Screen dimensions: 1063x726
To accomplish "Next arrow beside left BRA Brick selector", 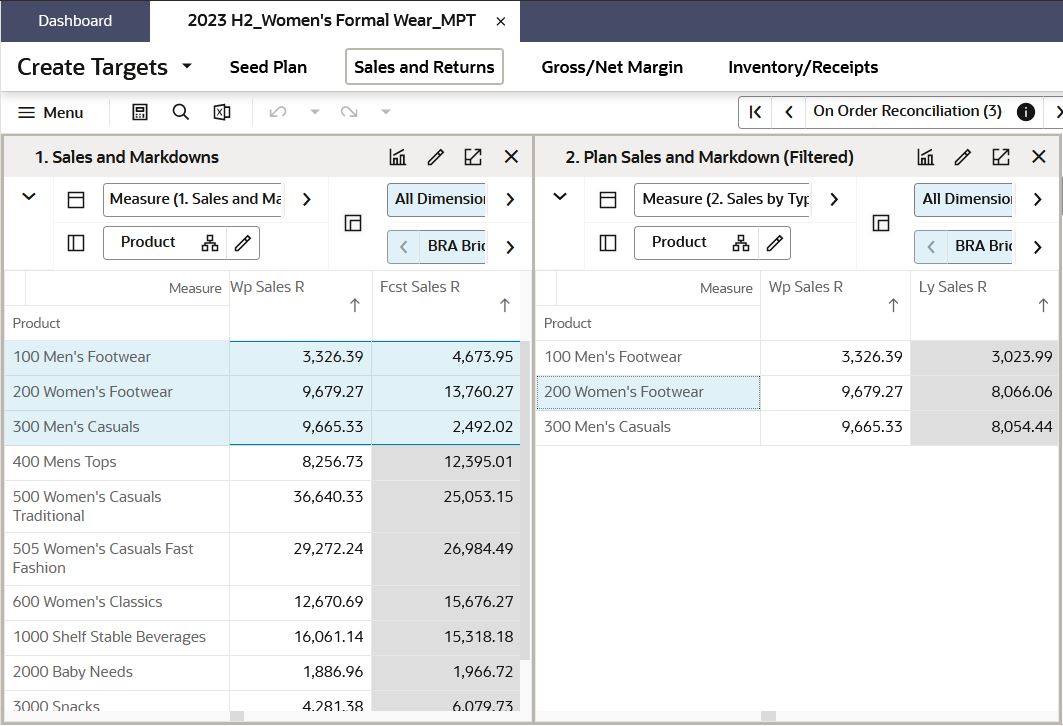I will pyautogui.click(x=510, y=247).
